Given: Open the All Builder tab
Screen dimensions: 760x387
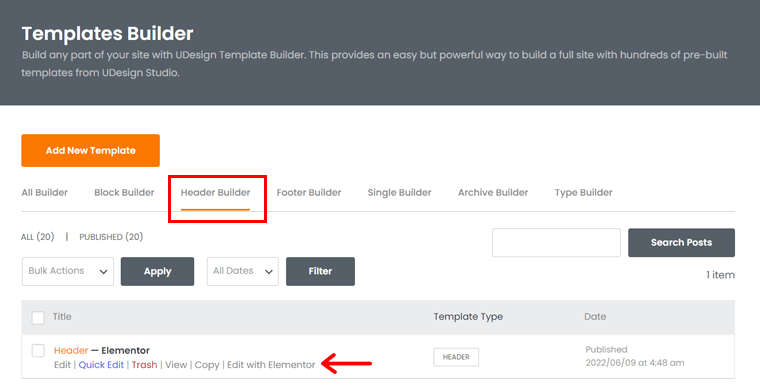Looking at the screenshot, I should point(45,193).
